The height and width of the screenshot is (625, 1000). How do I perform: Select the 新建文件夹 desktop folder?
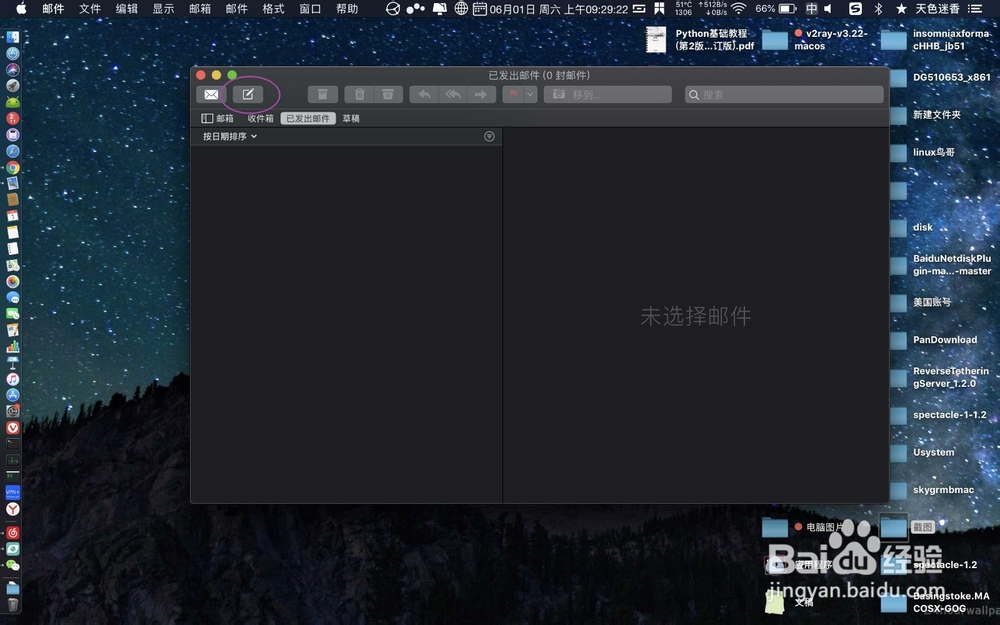(925, 115)
